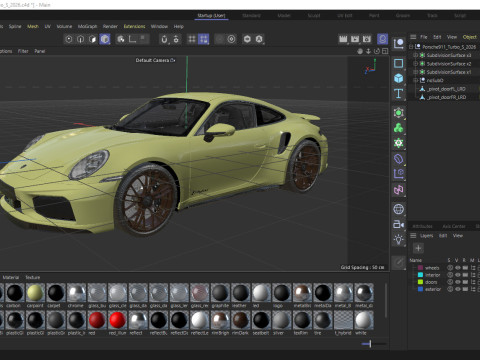Open viewport Filter menu

[x=23, y=51]
